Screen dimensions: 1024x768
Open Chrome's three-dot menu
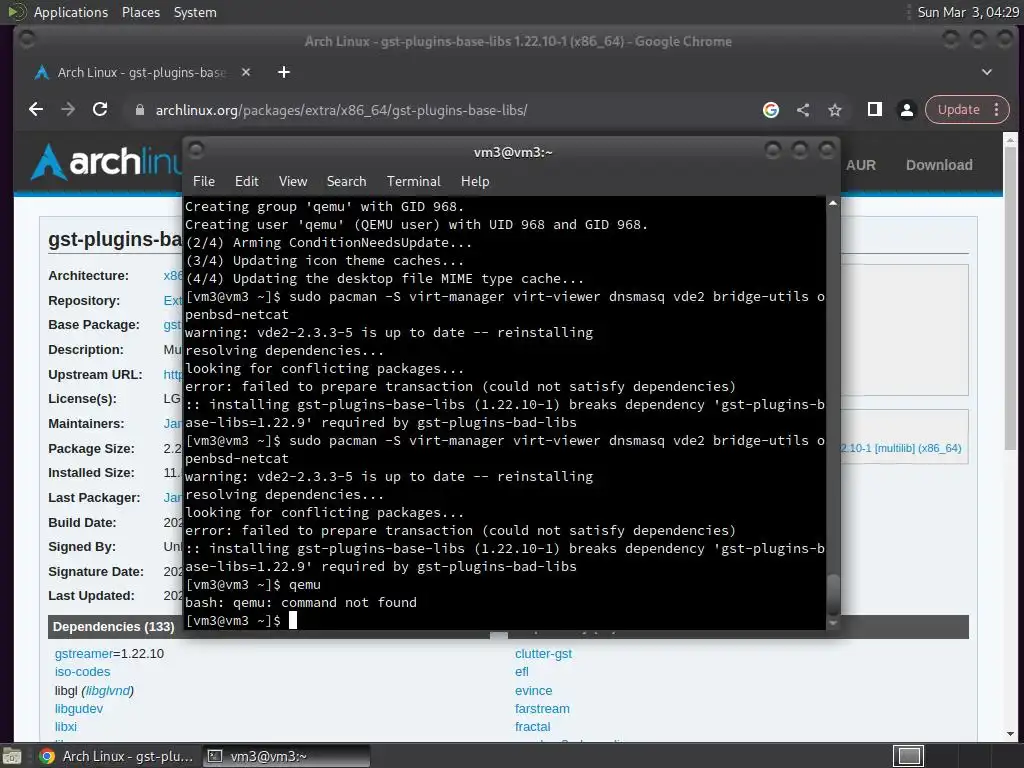click(x=997, y=110)
